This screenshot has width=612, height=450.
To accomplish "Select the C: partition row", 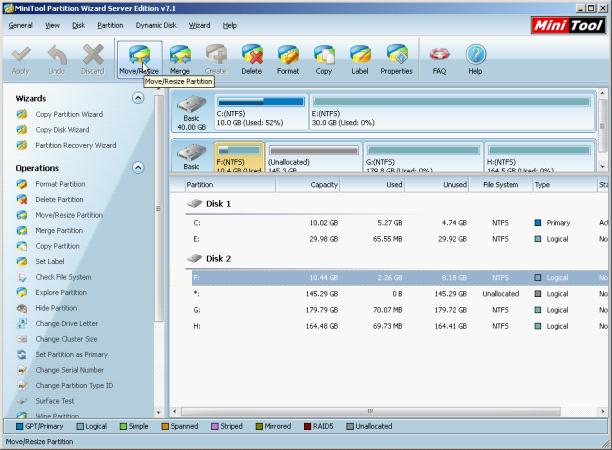I will tap(400, 223).
